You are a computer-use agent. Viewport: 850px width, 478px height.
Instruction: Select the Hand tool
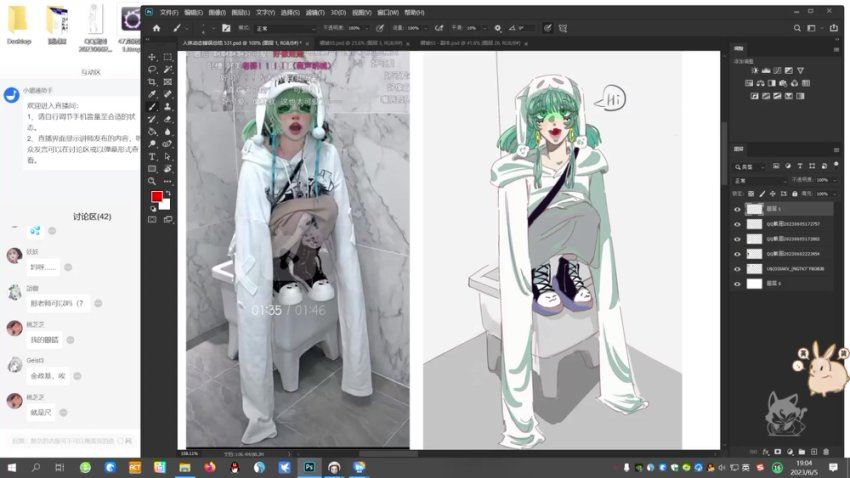(168, 169)
